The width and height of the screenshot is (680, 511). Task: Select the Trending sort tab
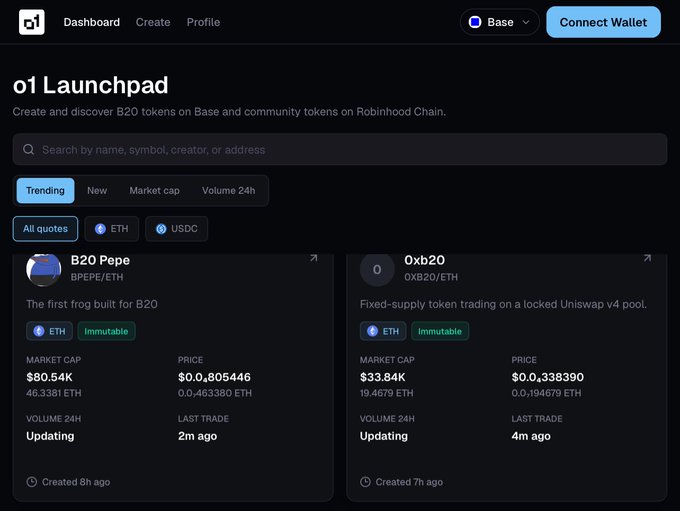point(46,190)
